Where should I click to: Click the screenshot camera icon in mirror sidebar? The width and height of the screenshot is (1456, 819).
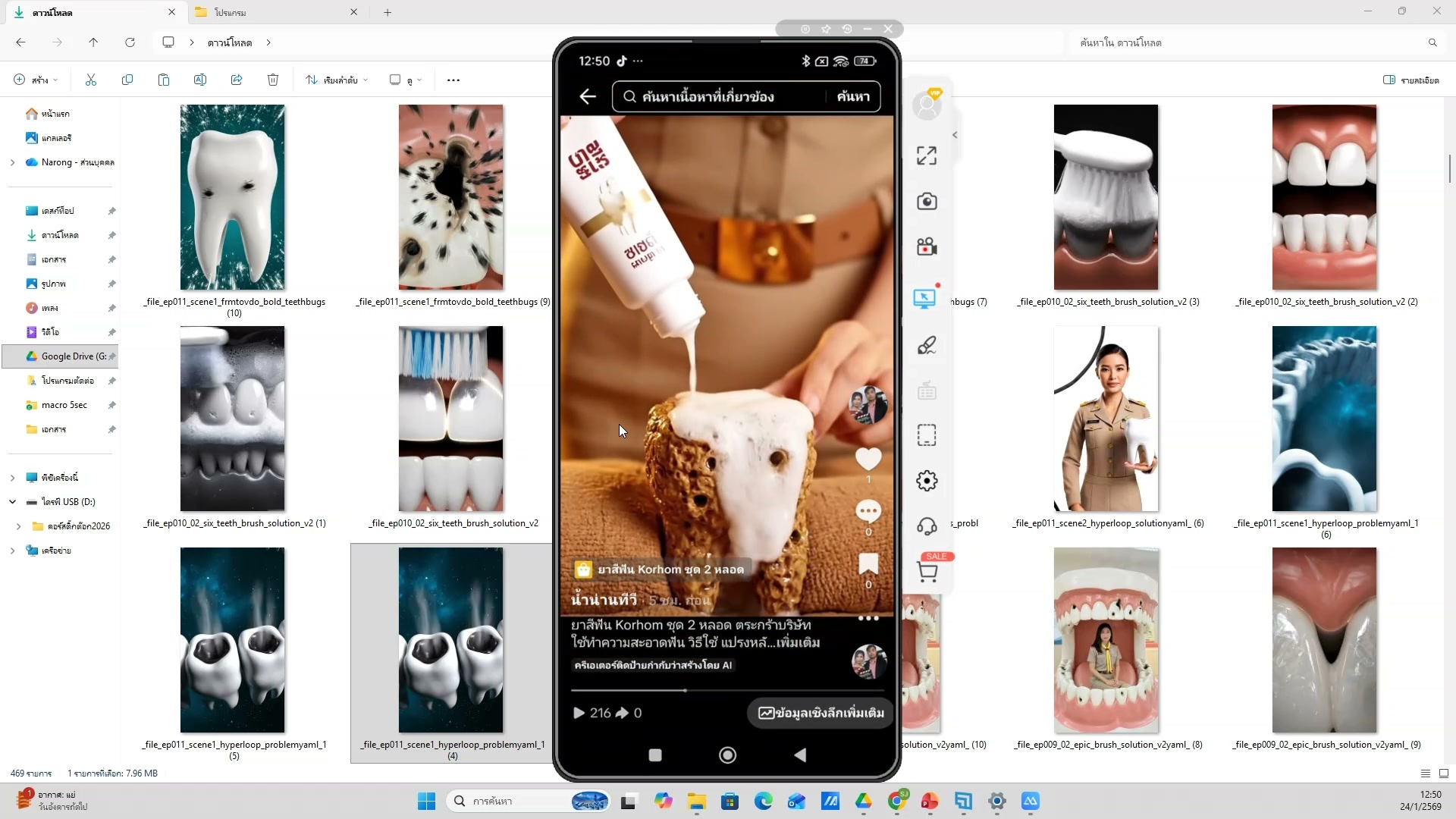[x=927, y=202]
